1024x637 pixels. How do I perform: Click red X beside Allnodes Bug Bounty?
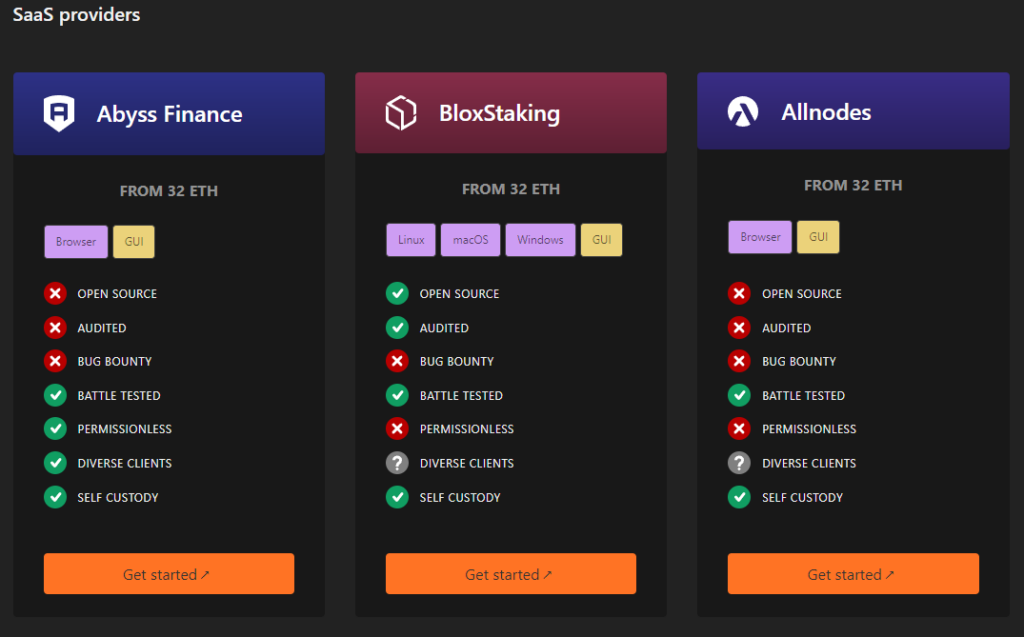pyautogui.click(x=739, y=361)
